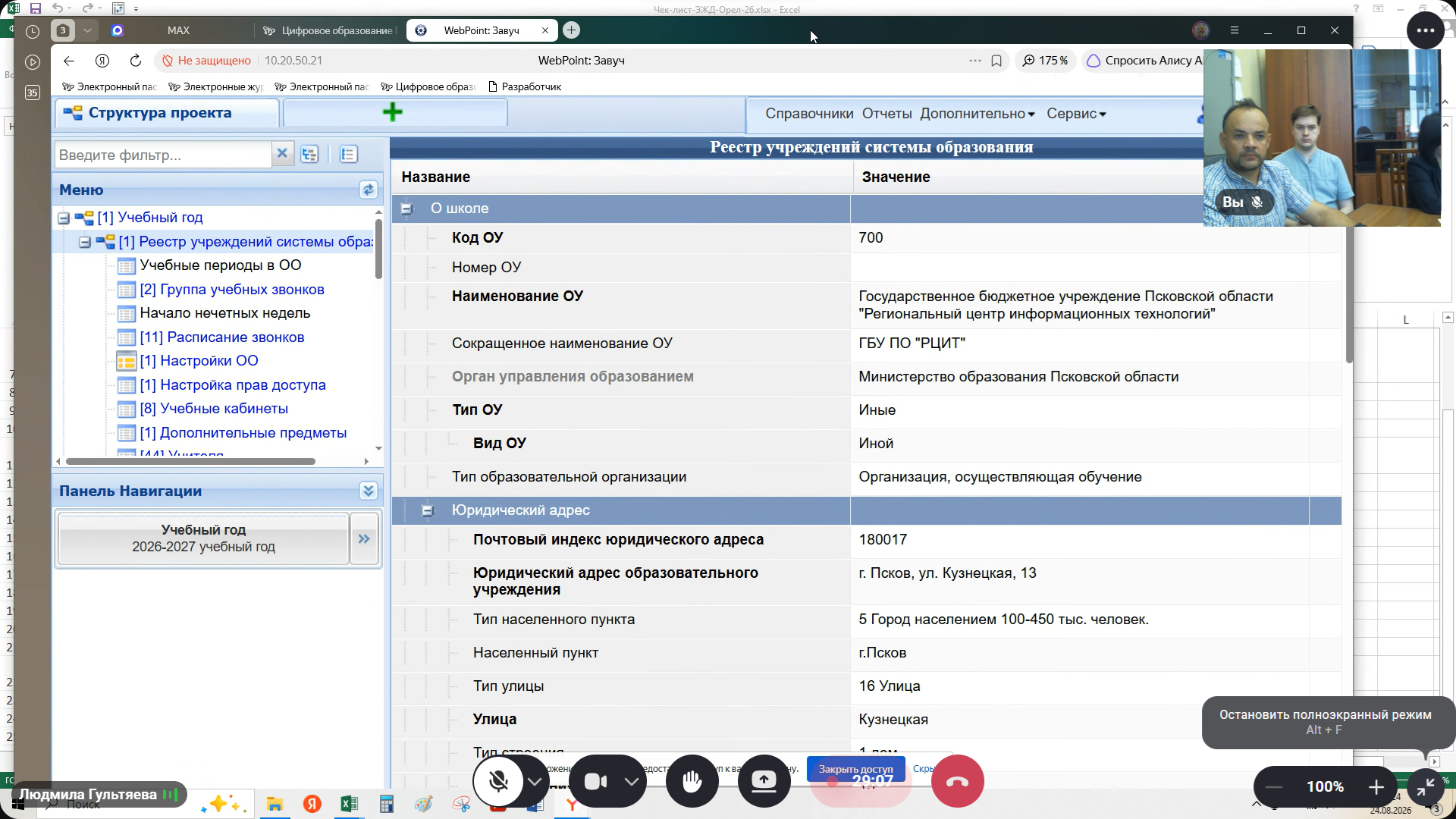Collapse Реестр учреждений системы tree node
The image size is (1456, 819).
coord(85,243)
